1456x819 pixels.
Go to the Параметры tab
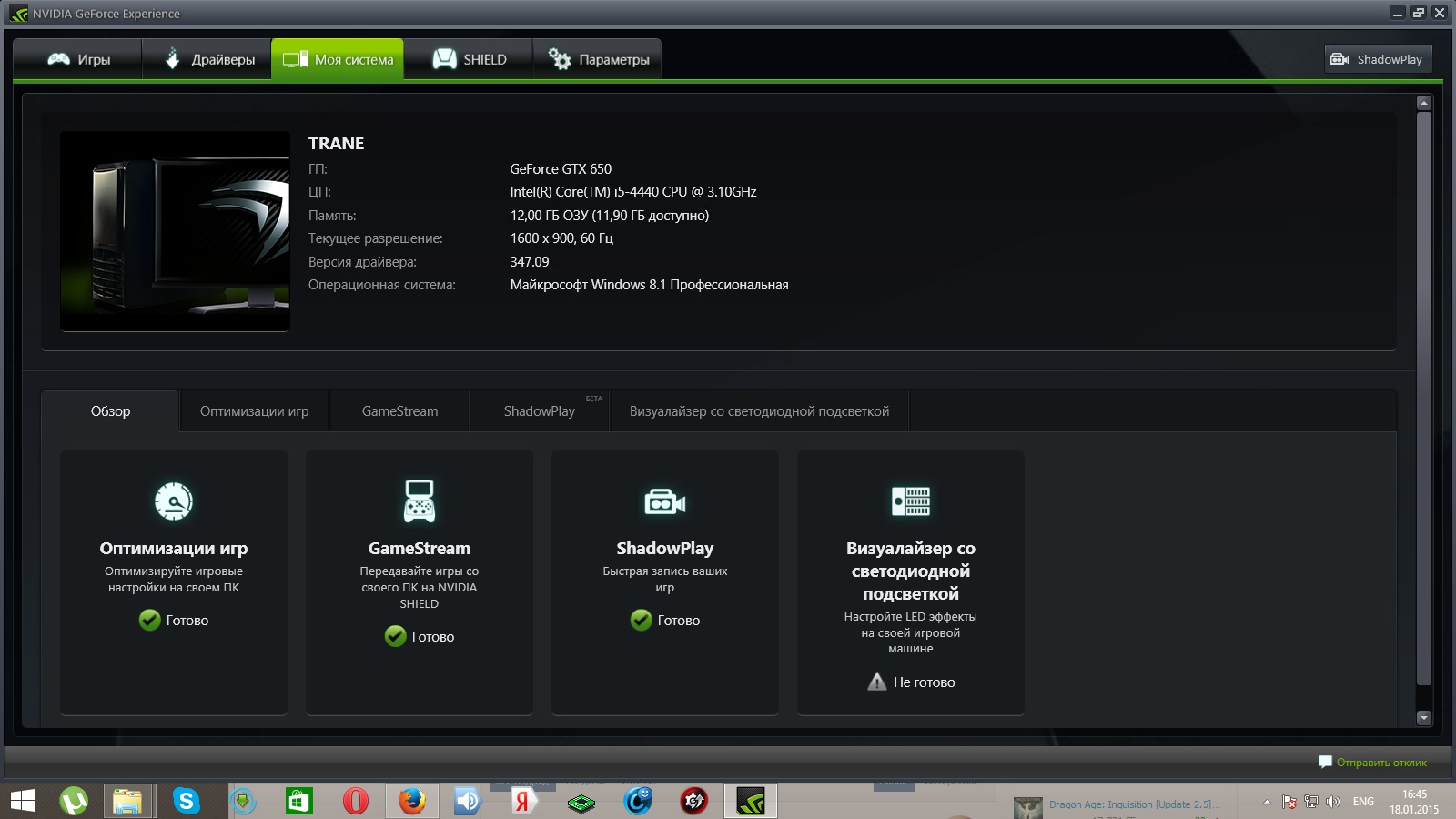pos(597,59)
